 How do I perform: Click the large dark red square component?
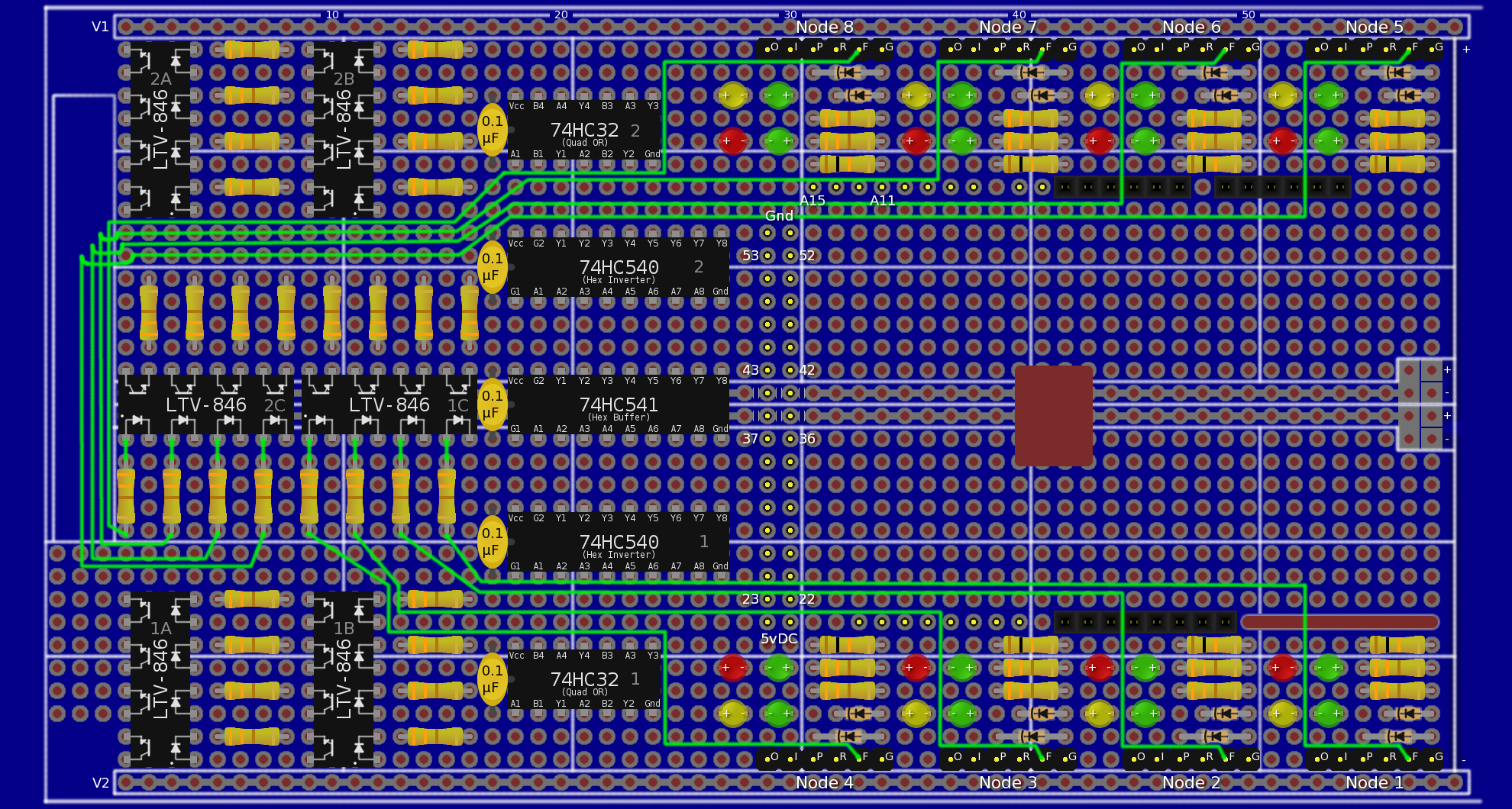pyautogui.click(x=1053, y=416)
